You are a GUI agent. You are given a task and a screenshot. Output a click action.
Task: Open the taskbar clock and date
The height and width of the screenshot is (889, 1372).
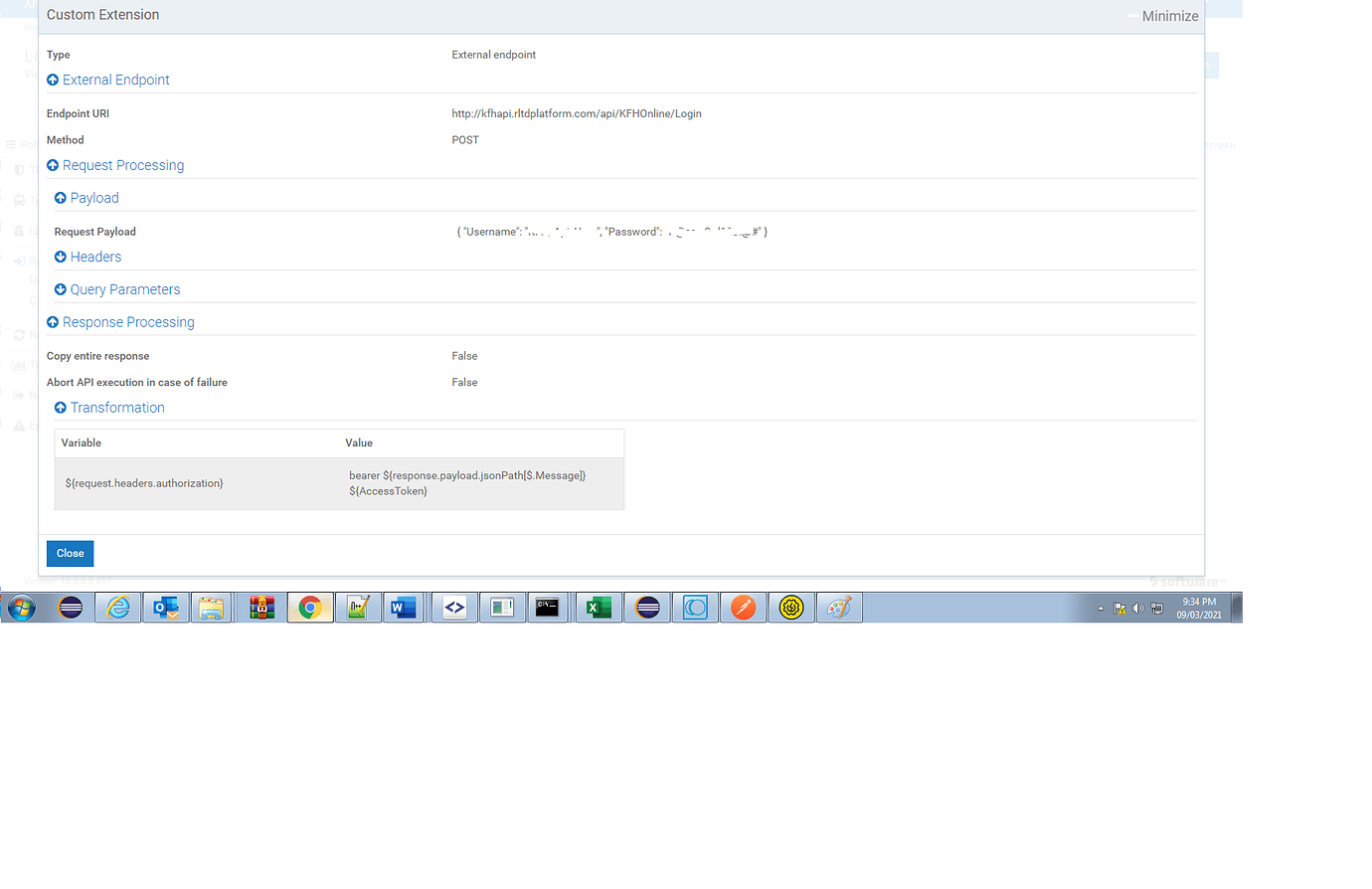click(x=1199, y=609)
